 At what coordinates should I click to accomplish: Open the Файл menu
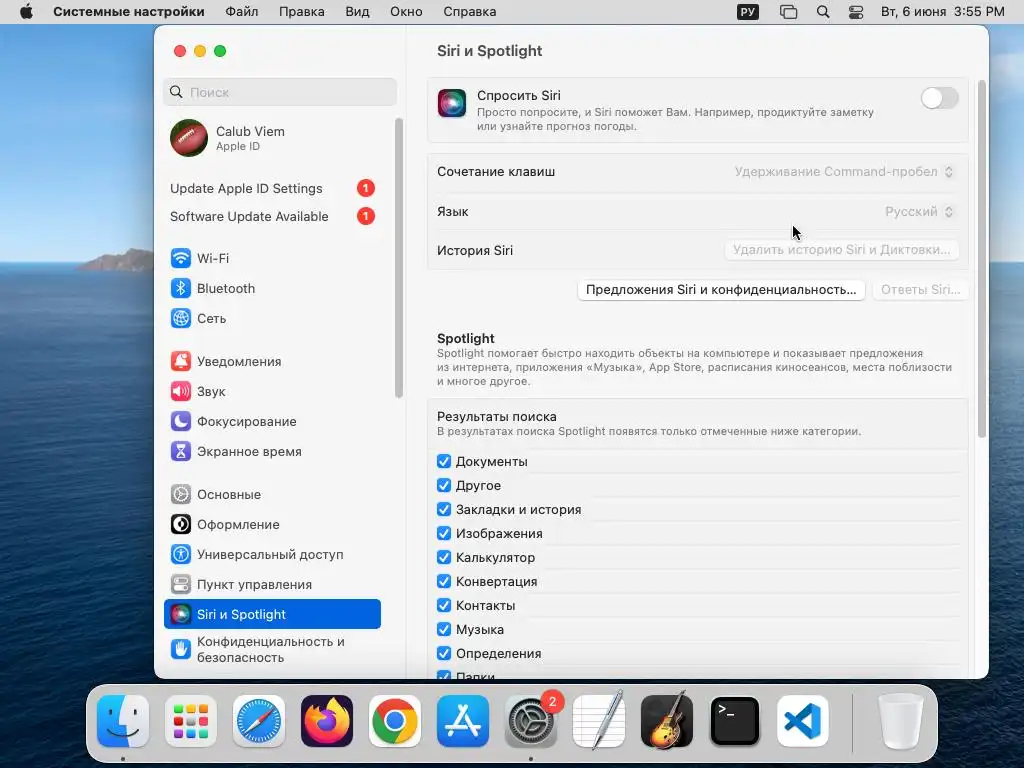click(242, 12)
